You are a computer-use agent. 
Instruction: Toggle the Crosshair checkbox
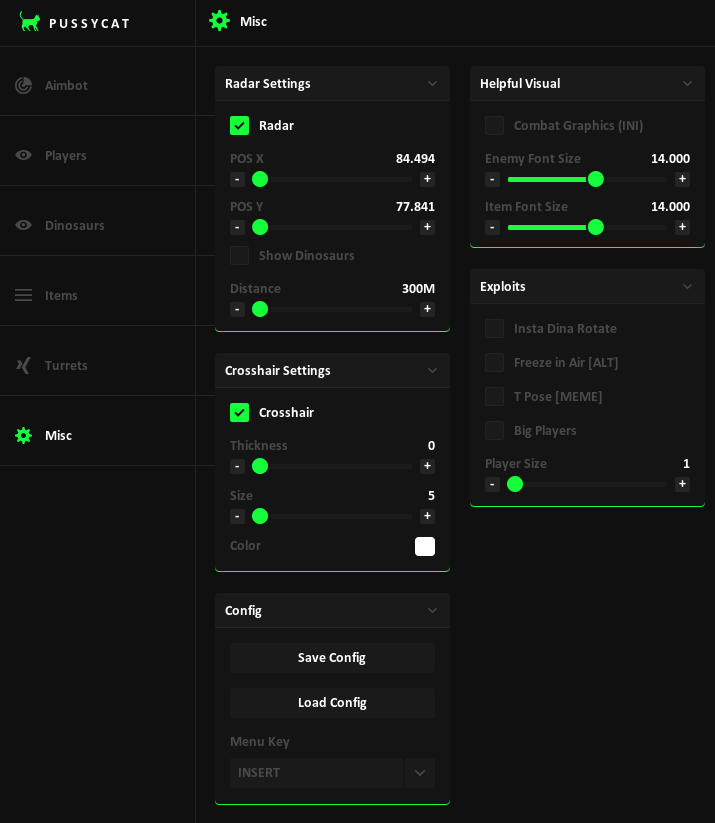click(x=239, y=412)
